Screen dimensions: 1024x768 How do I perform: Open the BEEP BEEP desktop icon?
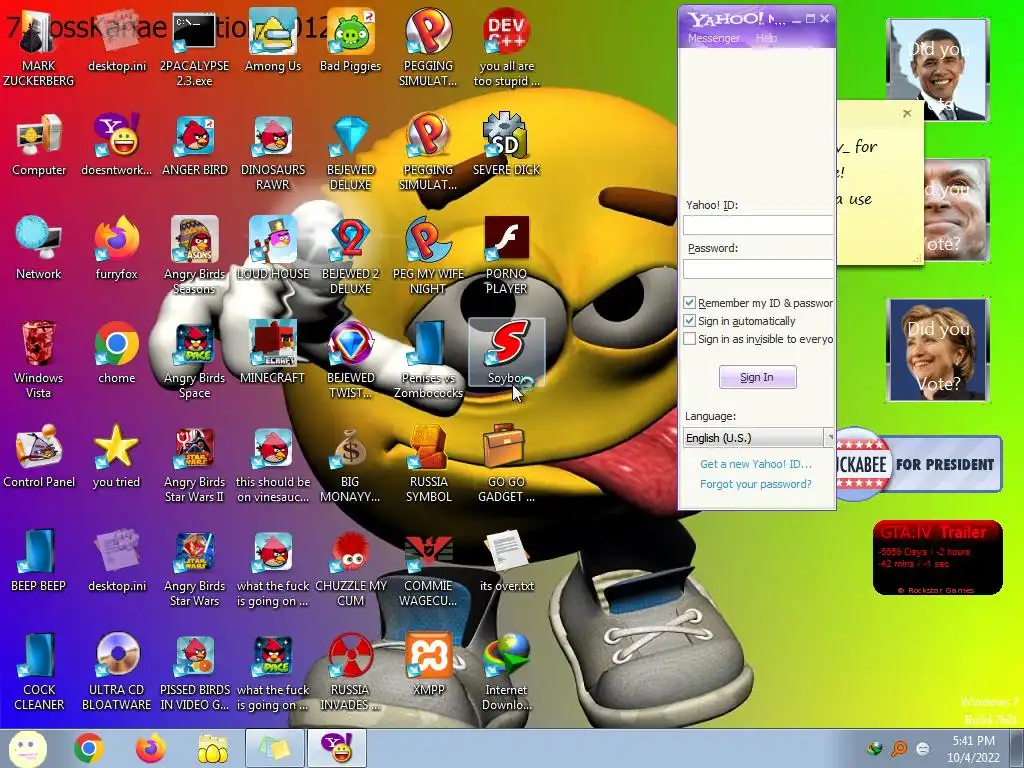[39, 560]
